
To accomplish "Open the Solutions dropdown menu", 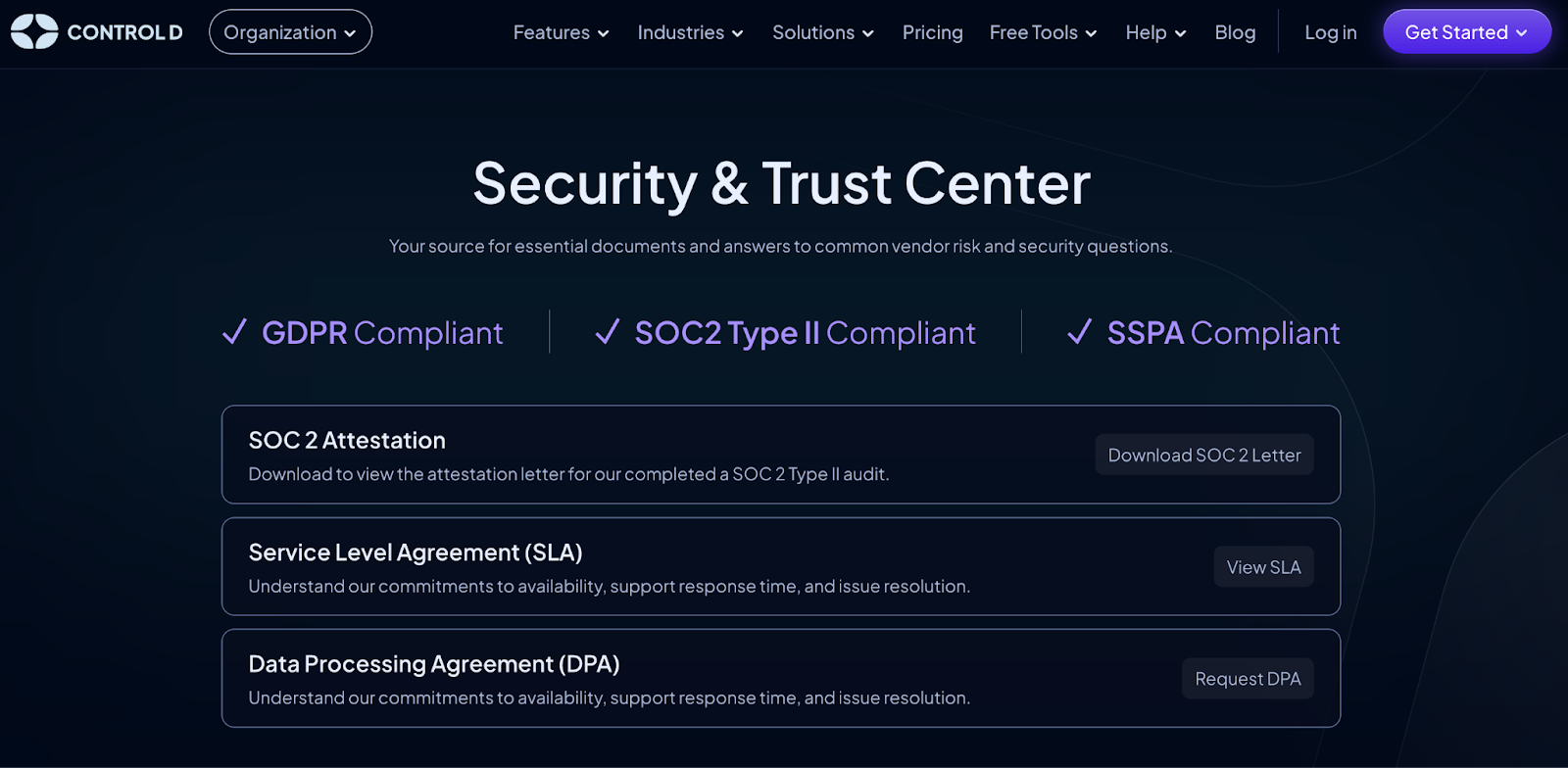I will (x=822, y=32).
